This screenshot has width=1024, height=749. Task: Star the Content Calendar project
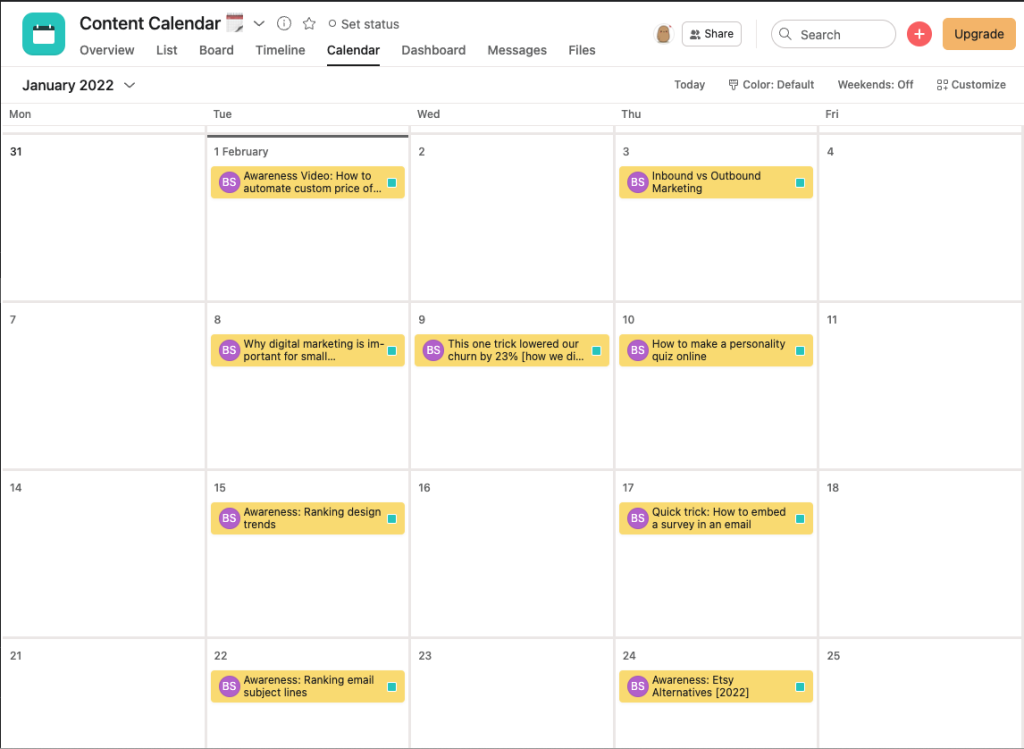(309, 24)
